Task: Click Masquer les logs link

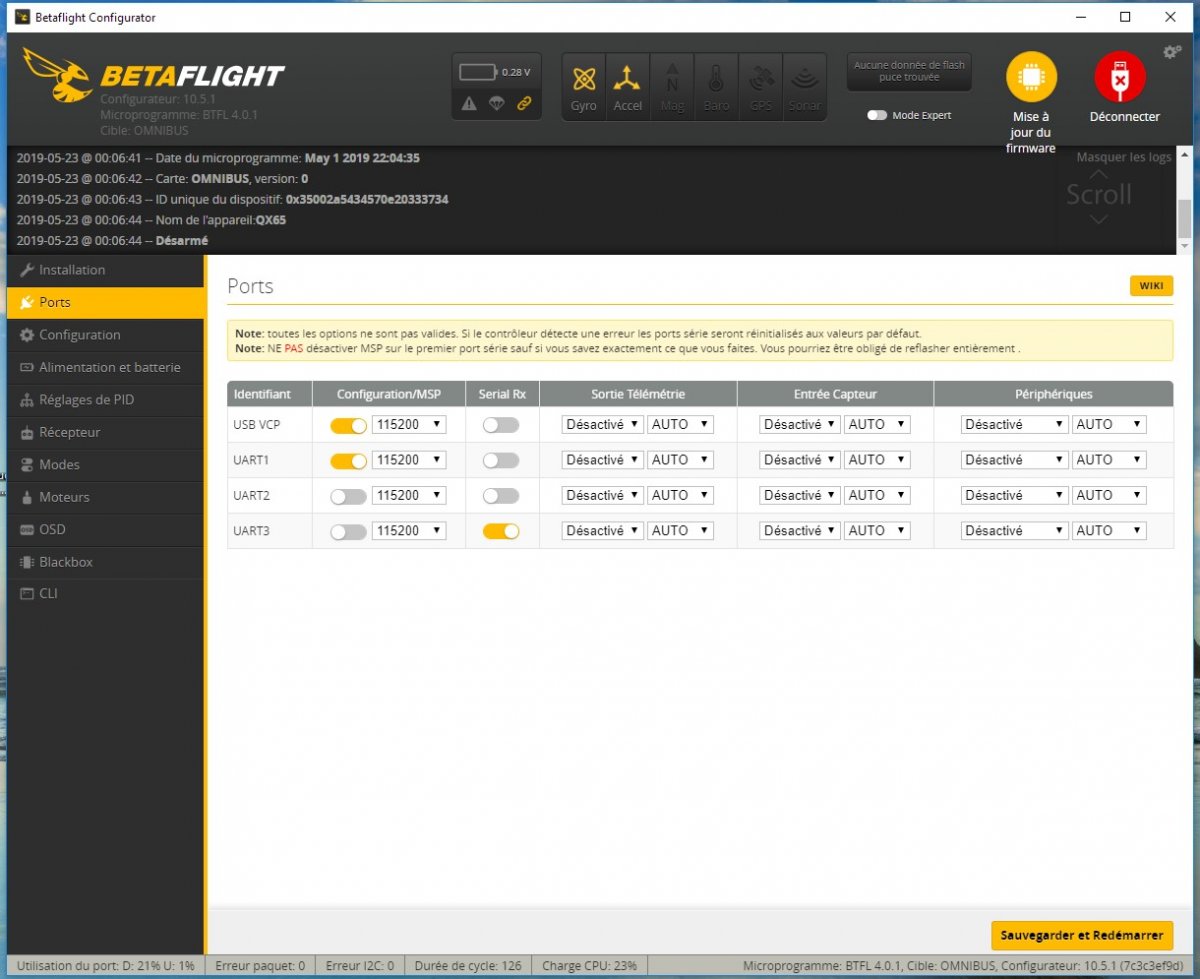Action: click(1123, 157)
